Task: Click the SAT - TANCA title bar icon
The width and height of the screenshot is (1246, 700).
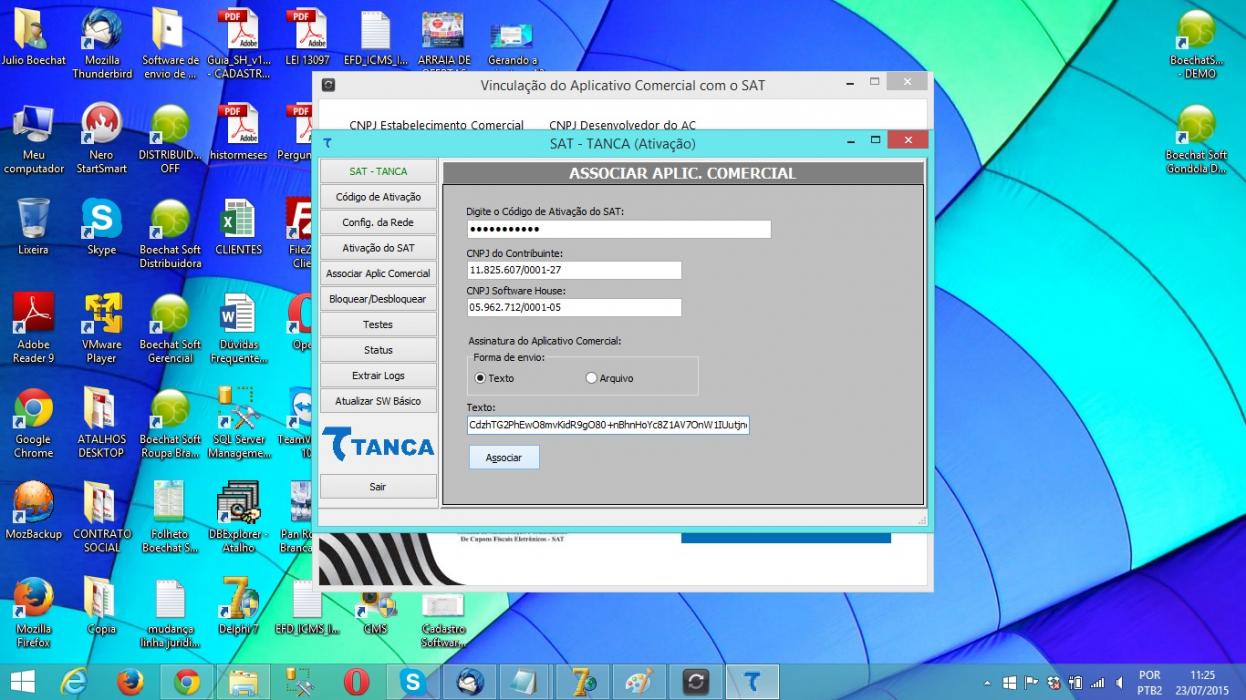Action: [x=327, y=143]
